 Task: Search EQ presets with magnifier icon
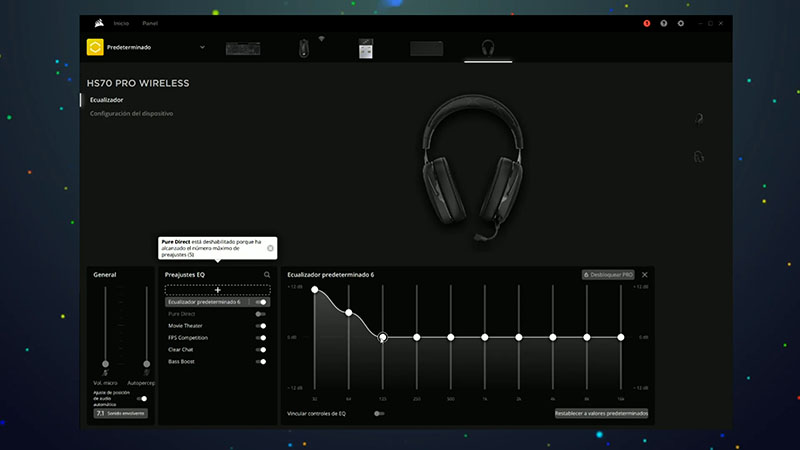click(267, 274)
